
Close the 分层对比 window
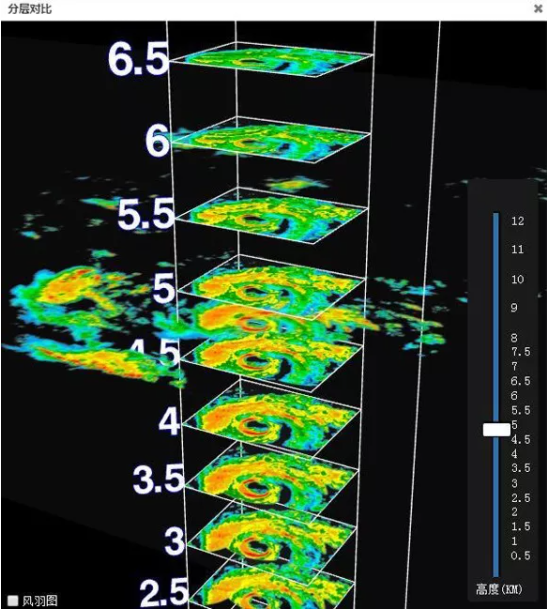(538, 9)
